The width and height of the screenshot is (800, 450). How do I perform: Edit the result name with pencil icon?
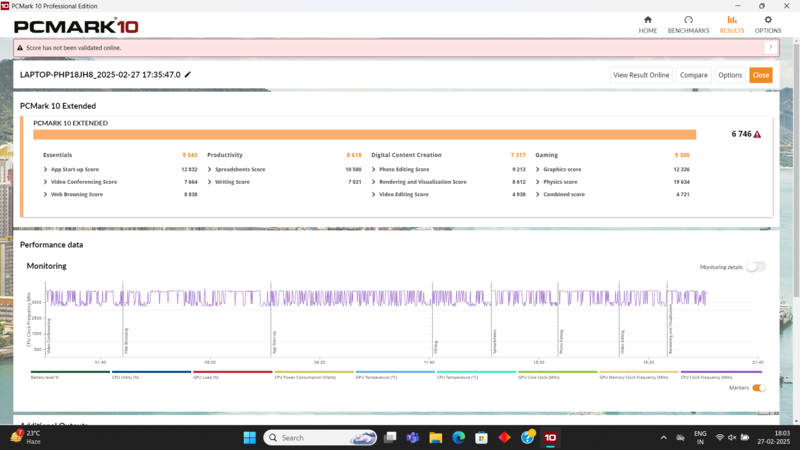coord(188,74)
